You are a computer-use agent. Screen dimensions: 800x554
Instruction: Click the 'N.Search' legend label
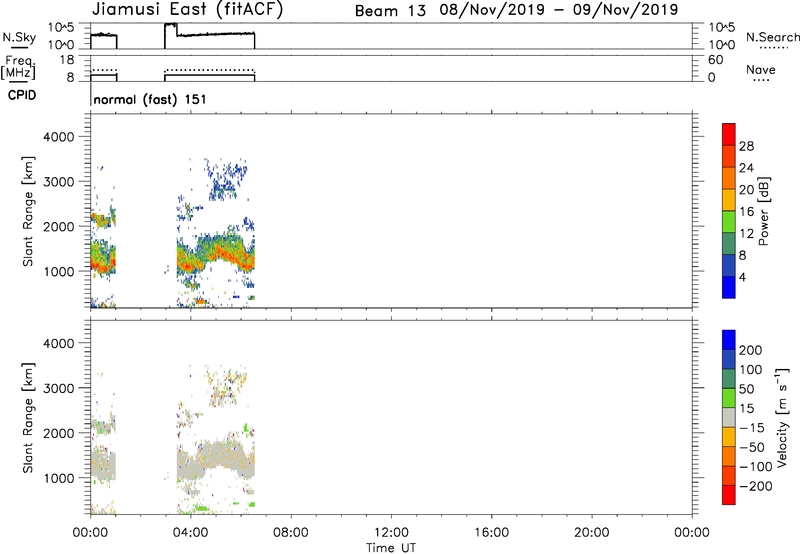[x=773, y=37]
